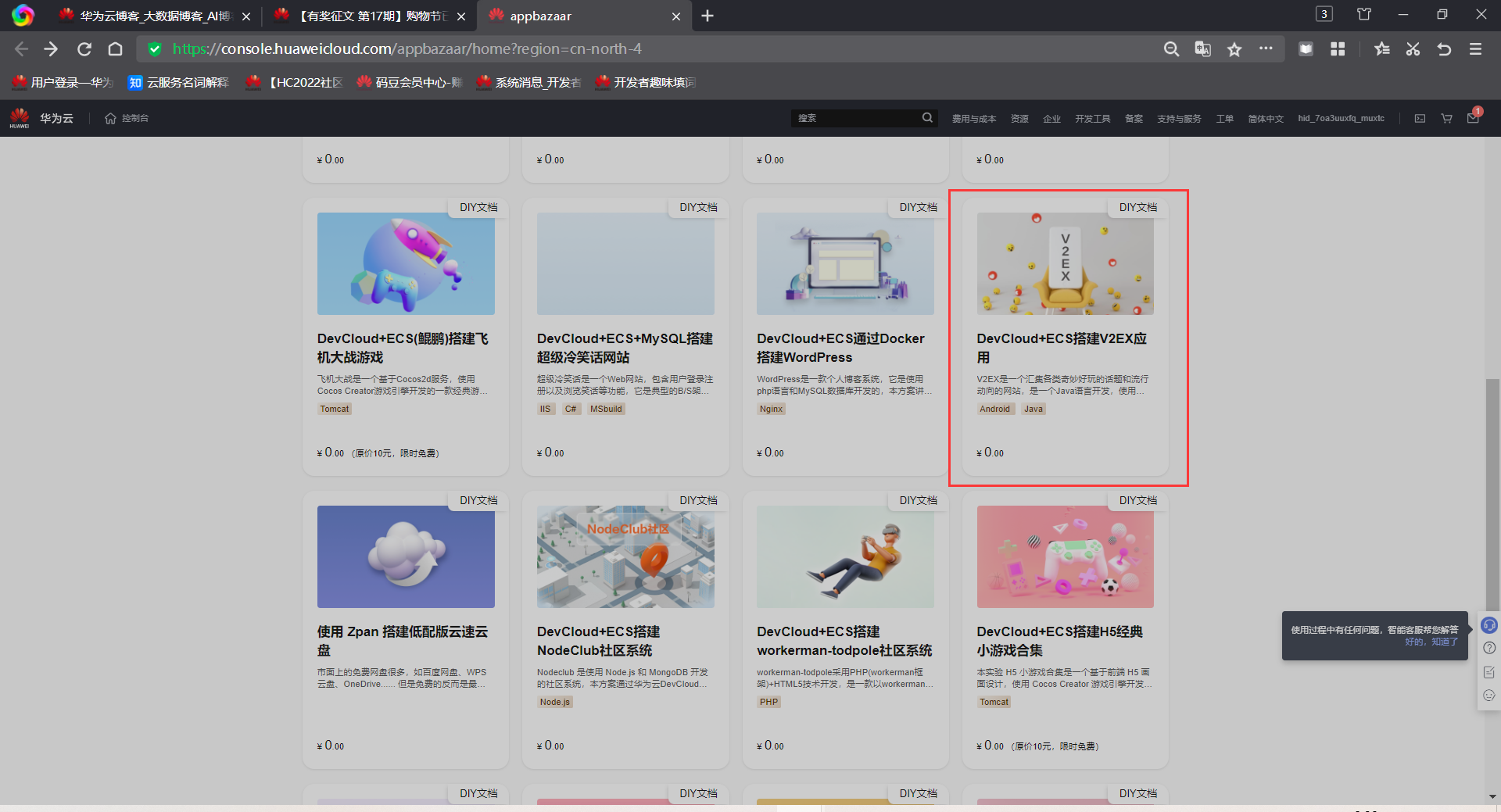Click the MSbuild tag
The height and width of the screenshot is (812, 1501).
pyautogui.click(x=606, y=409)
